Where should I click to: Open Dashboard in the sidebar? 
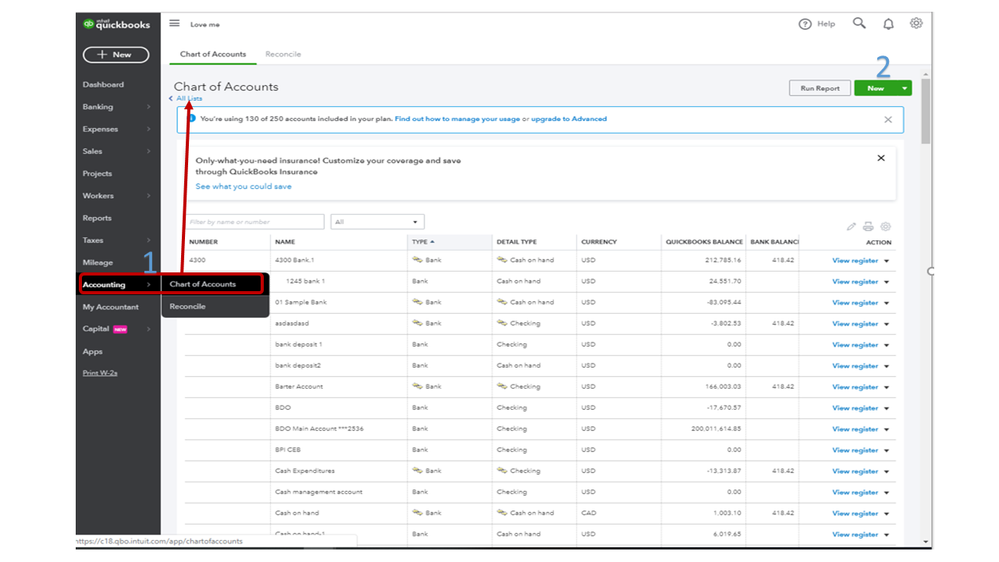coord(103,84)
